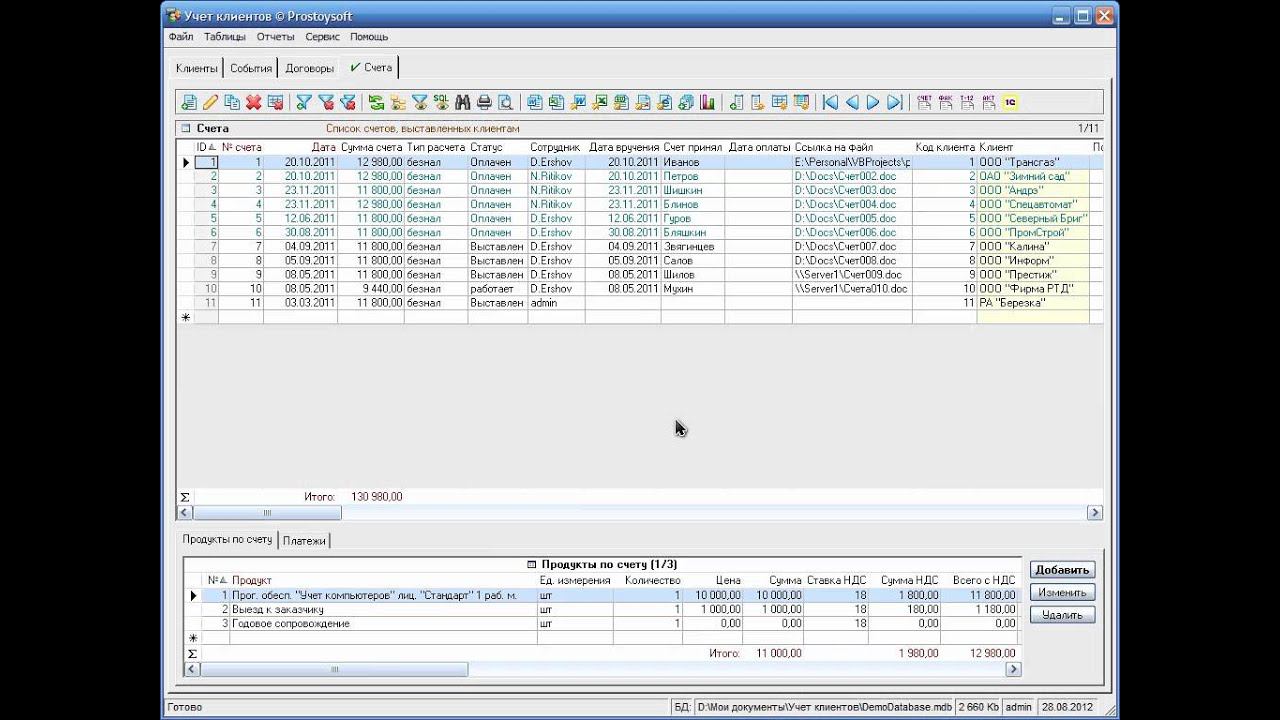Click the admin user in status bar
Viewport: 1280px width, 720px height.
click(1018, 707)
